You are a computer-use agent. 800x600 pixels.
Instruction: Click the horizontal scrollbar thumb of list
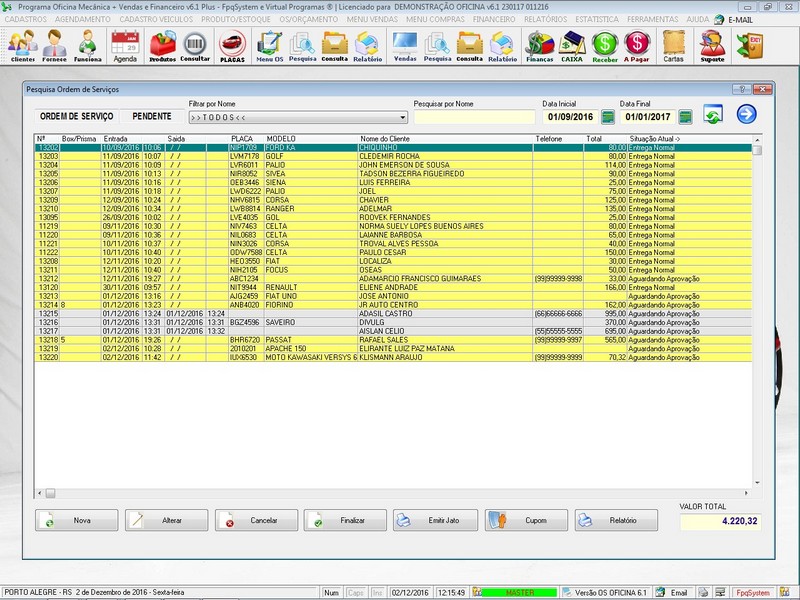tap(50, 493)
